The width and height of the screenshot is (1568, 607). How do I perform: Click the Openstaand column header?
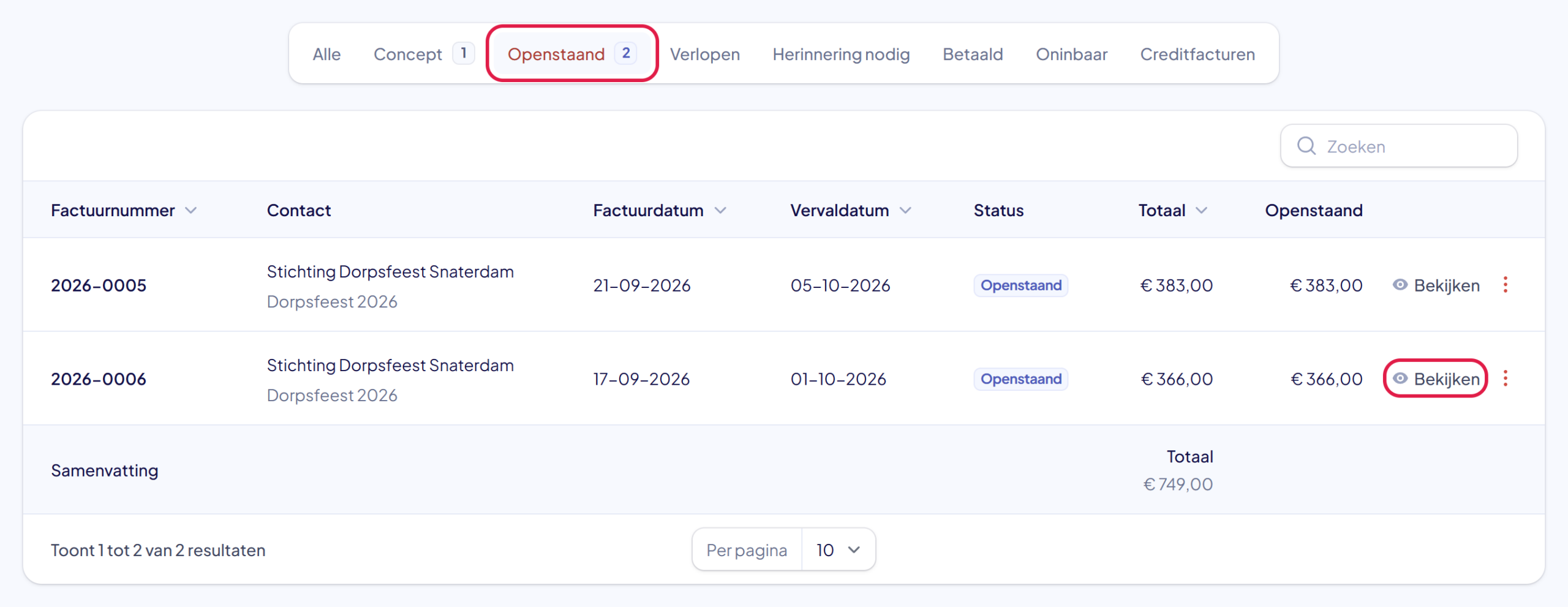(1314, 211)
